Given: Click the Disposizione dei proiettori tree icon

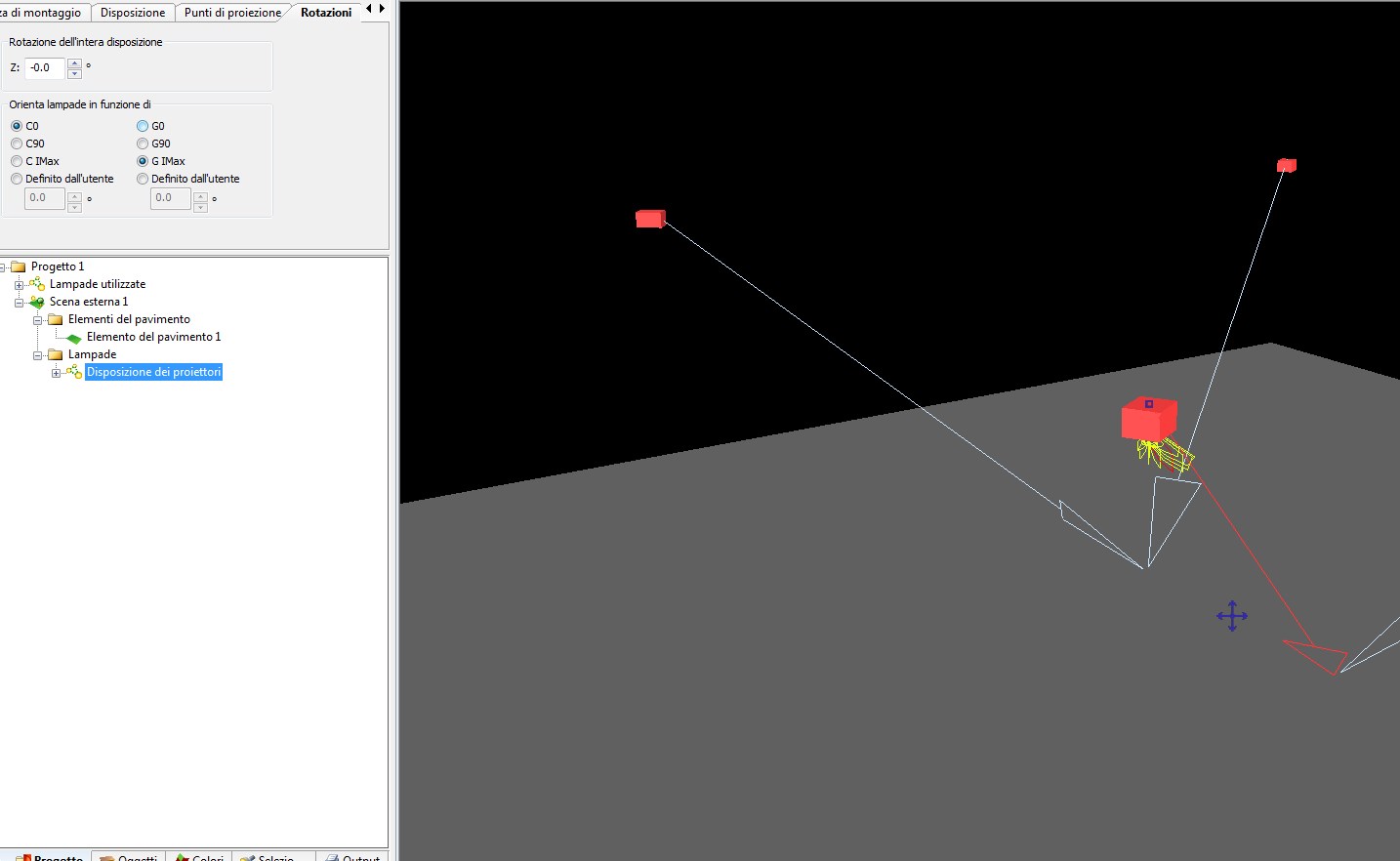Looking at the screenshot, I should tap(73, 372).
